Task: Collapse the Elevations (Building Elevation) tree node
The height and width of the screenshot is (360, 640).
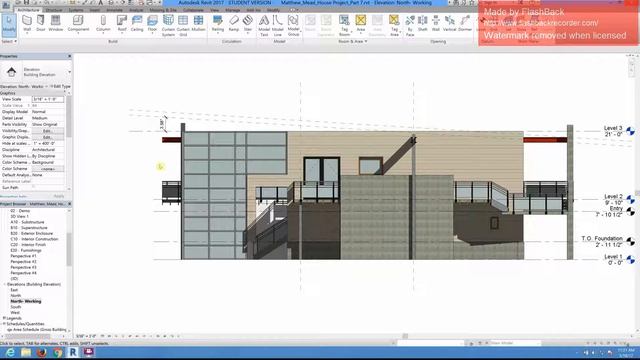Action: click(4, 284)
